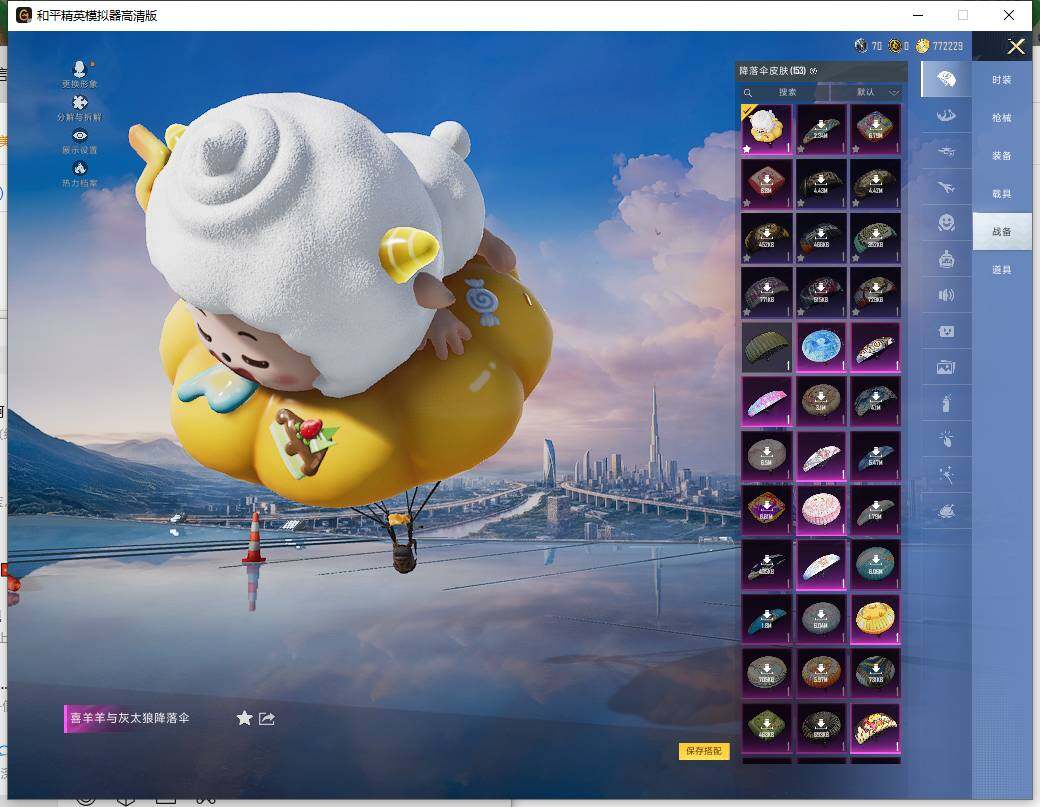Download the 466KB parachute skin
1040x807 pixels.
click(821, 238)
